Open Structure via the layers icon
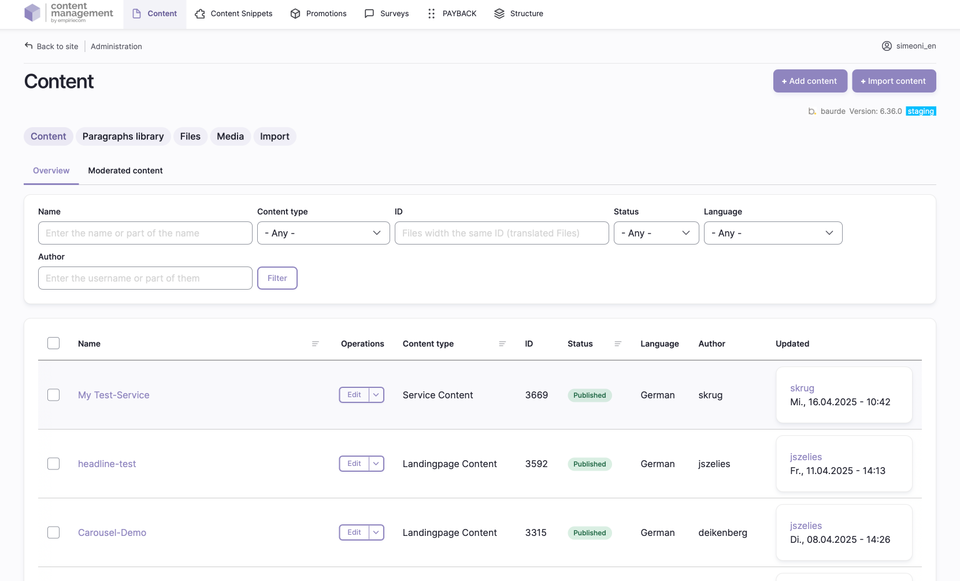Viewport: 960px width, 581px height. point(499,14)
